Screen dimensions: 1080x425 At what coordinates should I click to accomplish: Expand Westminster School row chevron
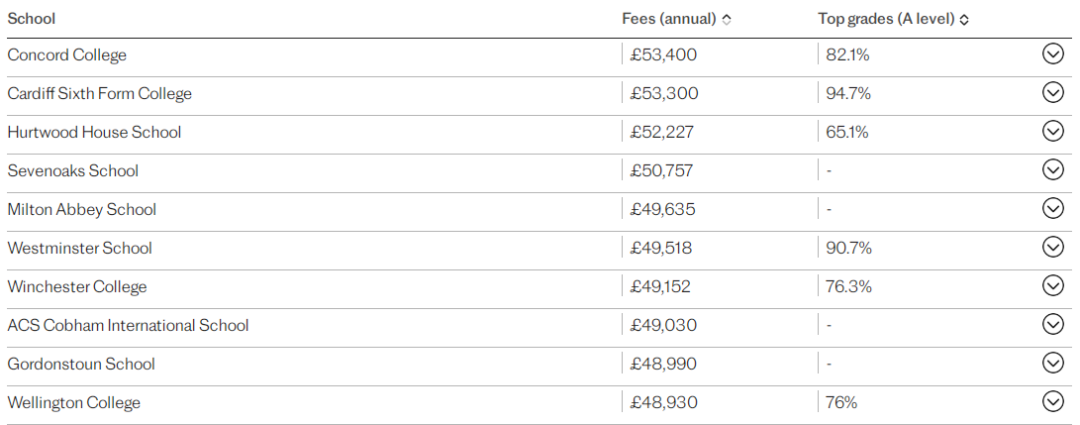1052,246
